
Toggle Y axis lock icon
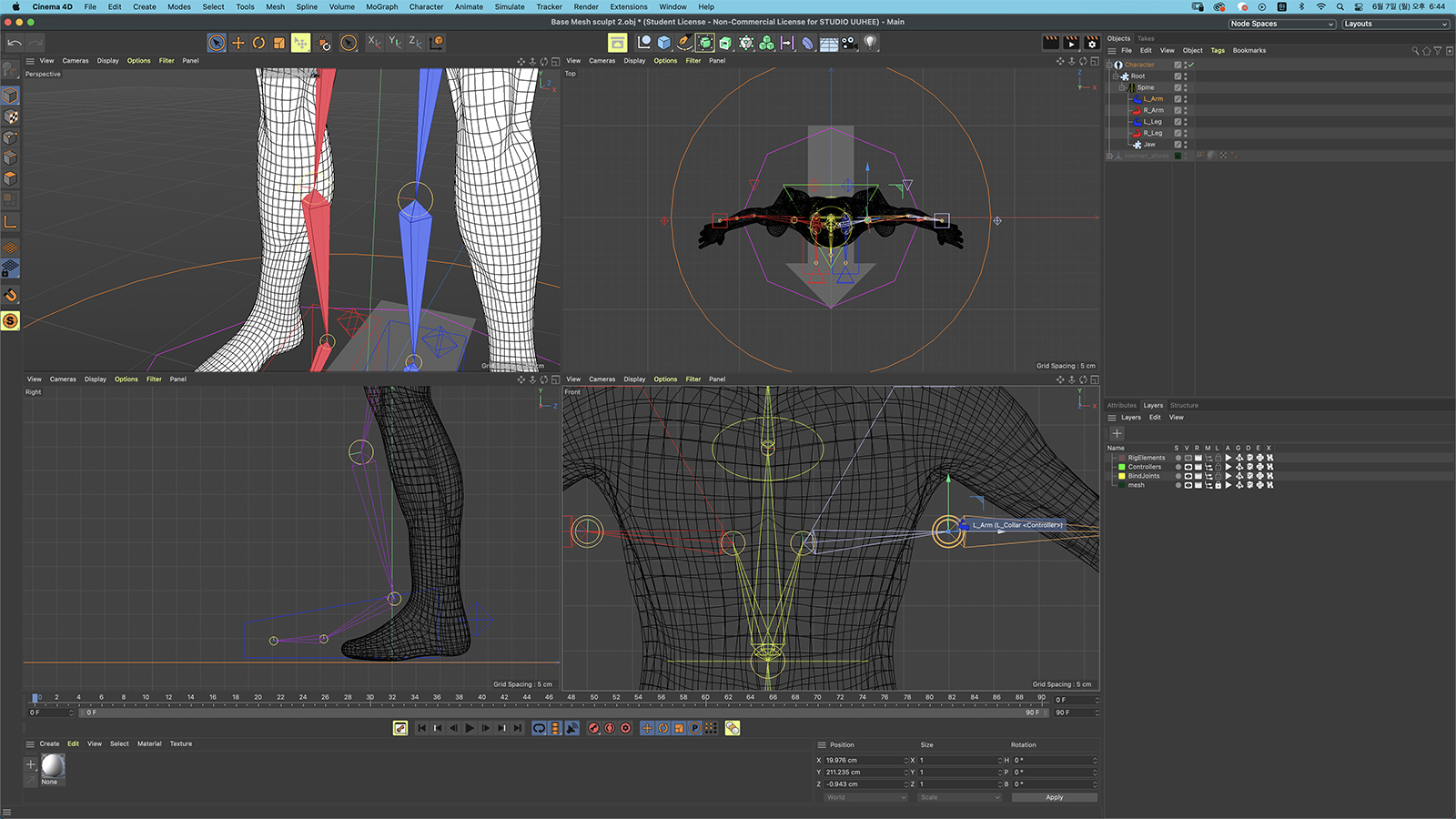click(395, 42)
